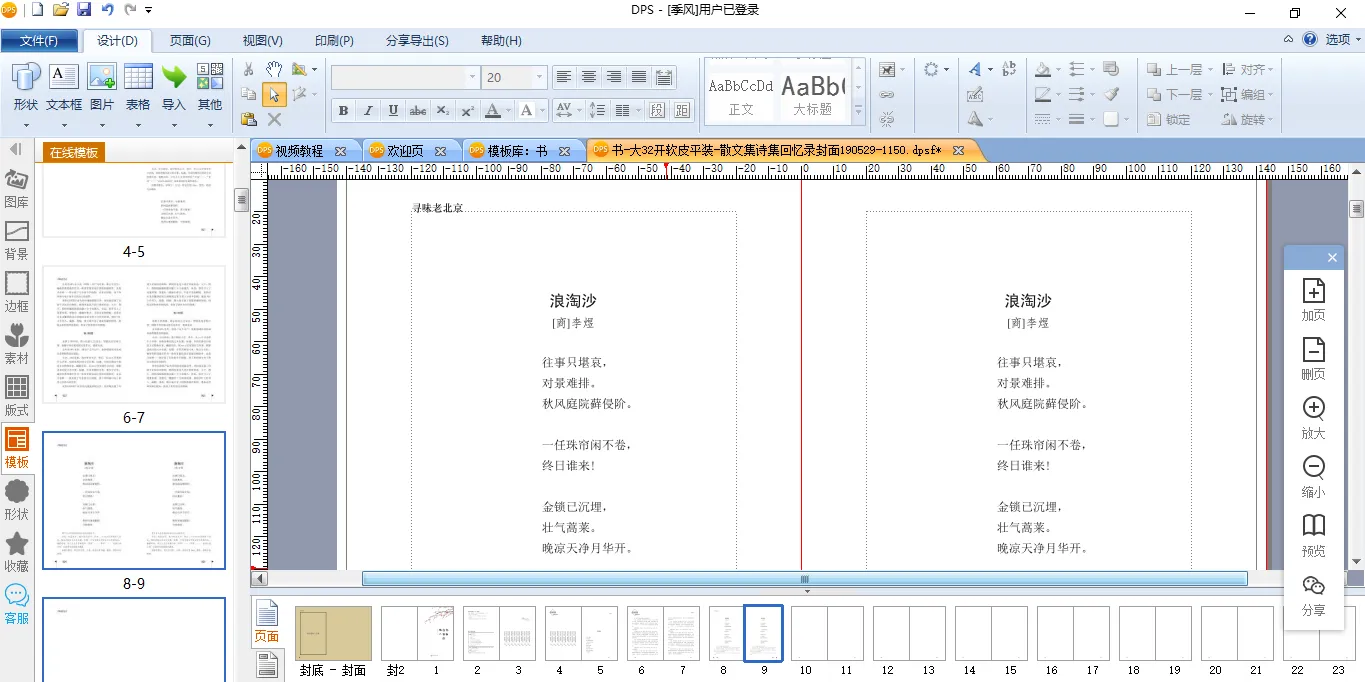Click 加页 to add a page
1365x682 pixels.
(1313, 299)
